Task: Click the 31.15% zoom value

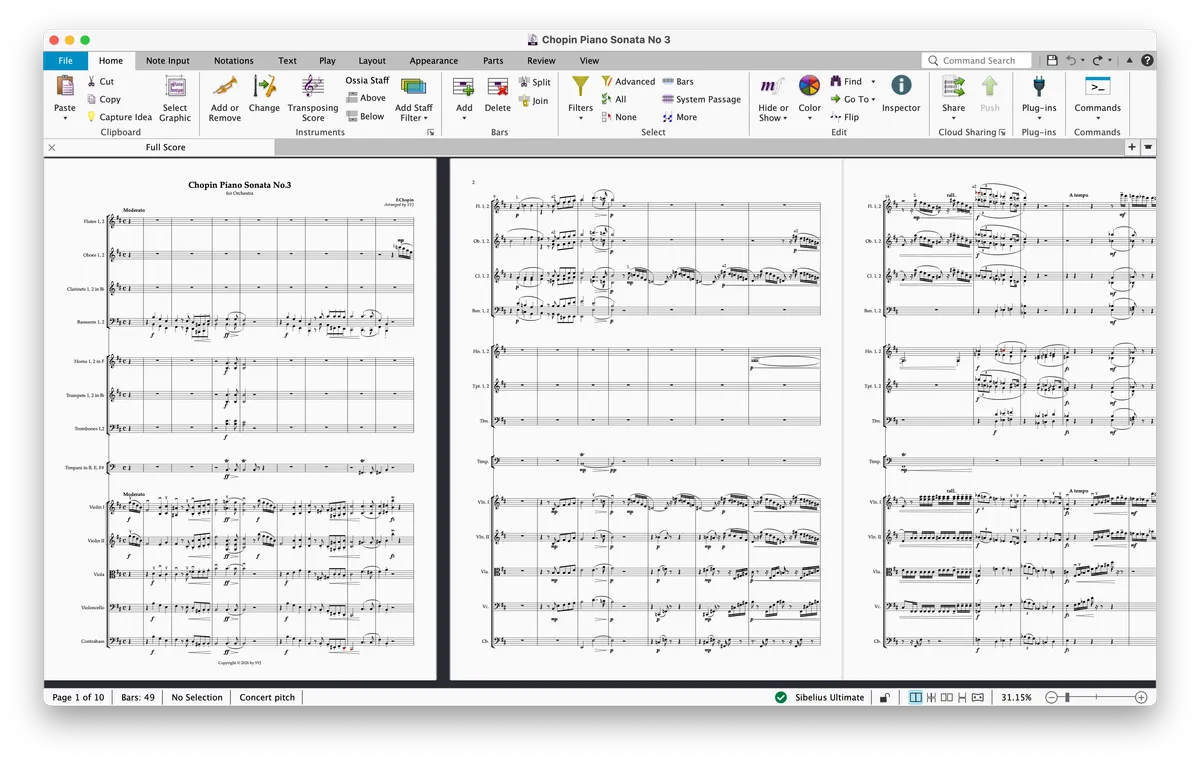Action: (x=1016, y=697)
